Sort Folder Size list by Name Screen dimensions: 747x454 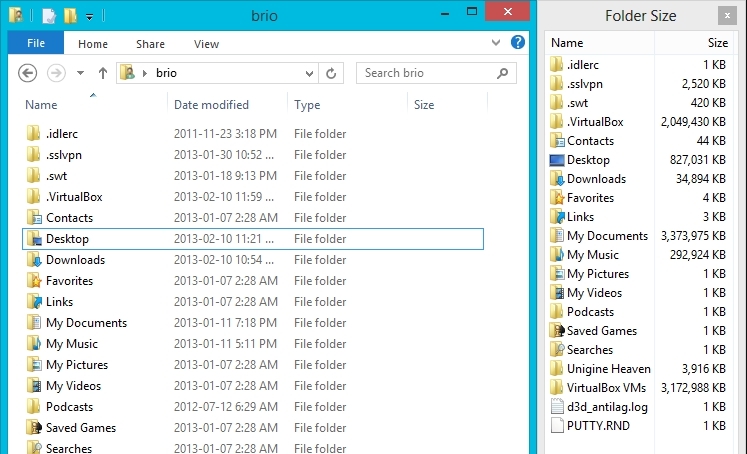(567, 43)
